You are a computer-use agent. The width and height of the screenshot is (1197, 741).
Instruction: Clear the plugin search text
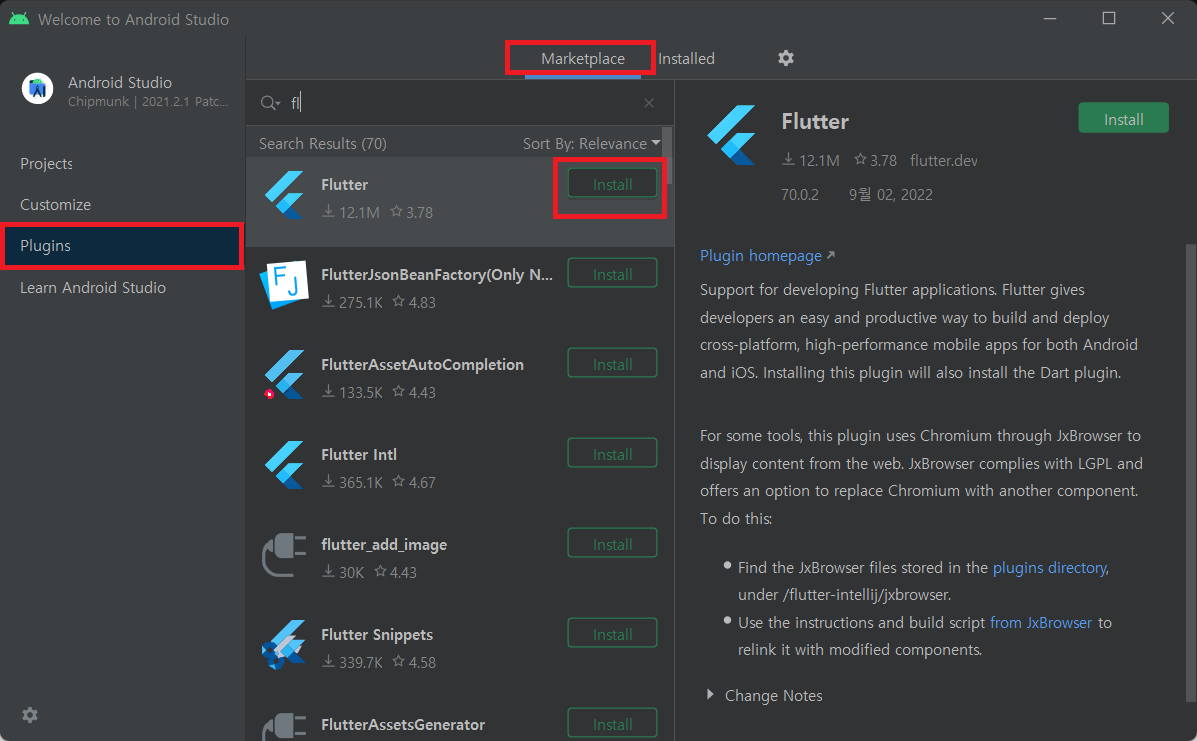click(649, 103)
